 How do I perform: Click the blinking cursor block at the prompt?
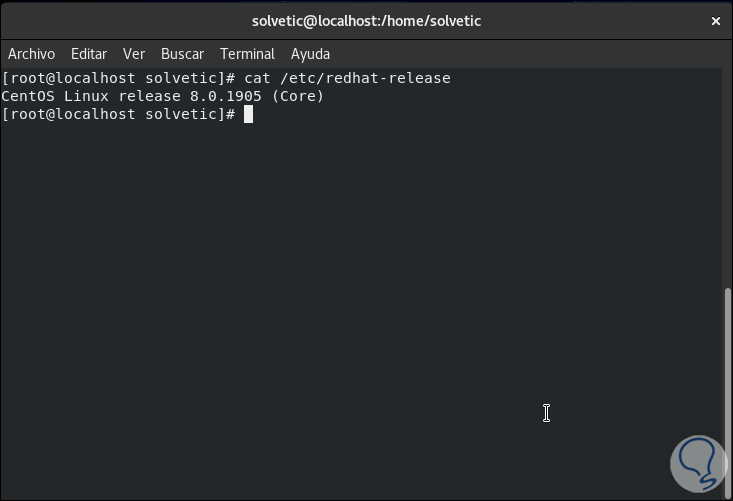coord(249,114)
